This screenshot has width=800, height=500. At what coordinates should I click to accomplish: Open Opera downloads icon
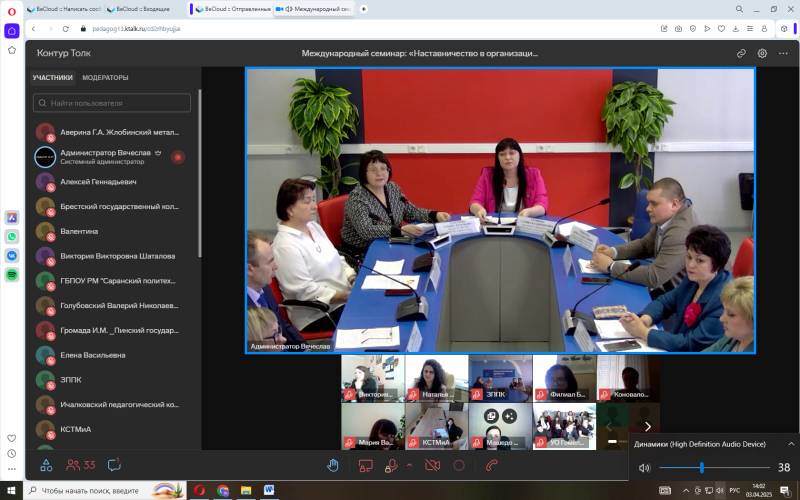[735, 29]
